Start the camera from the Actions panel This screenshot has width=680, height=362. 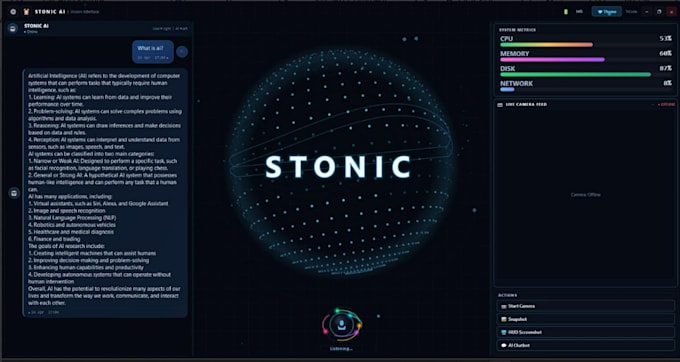tap(585, 306)
